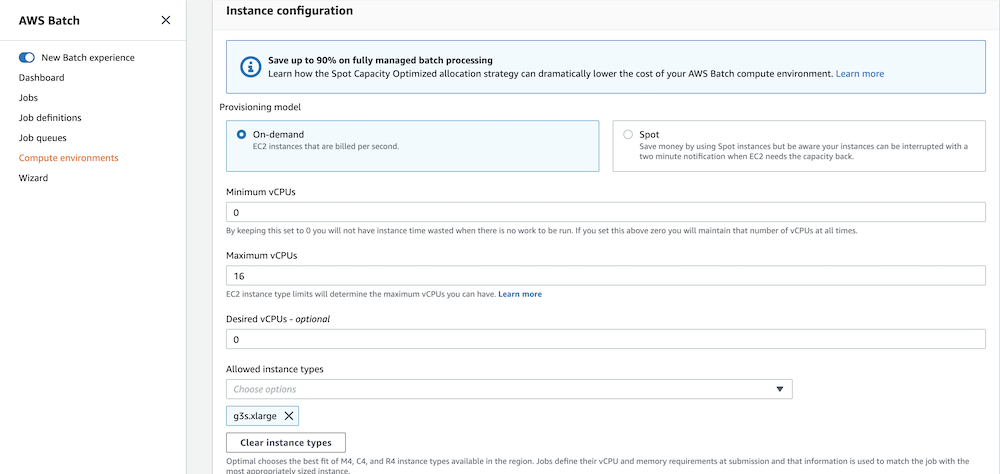Image resolution: width=1000 pixels, height=474 pixels.
Task: Click the Allowed instance types label
Action: coord(275,369)
